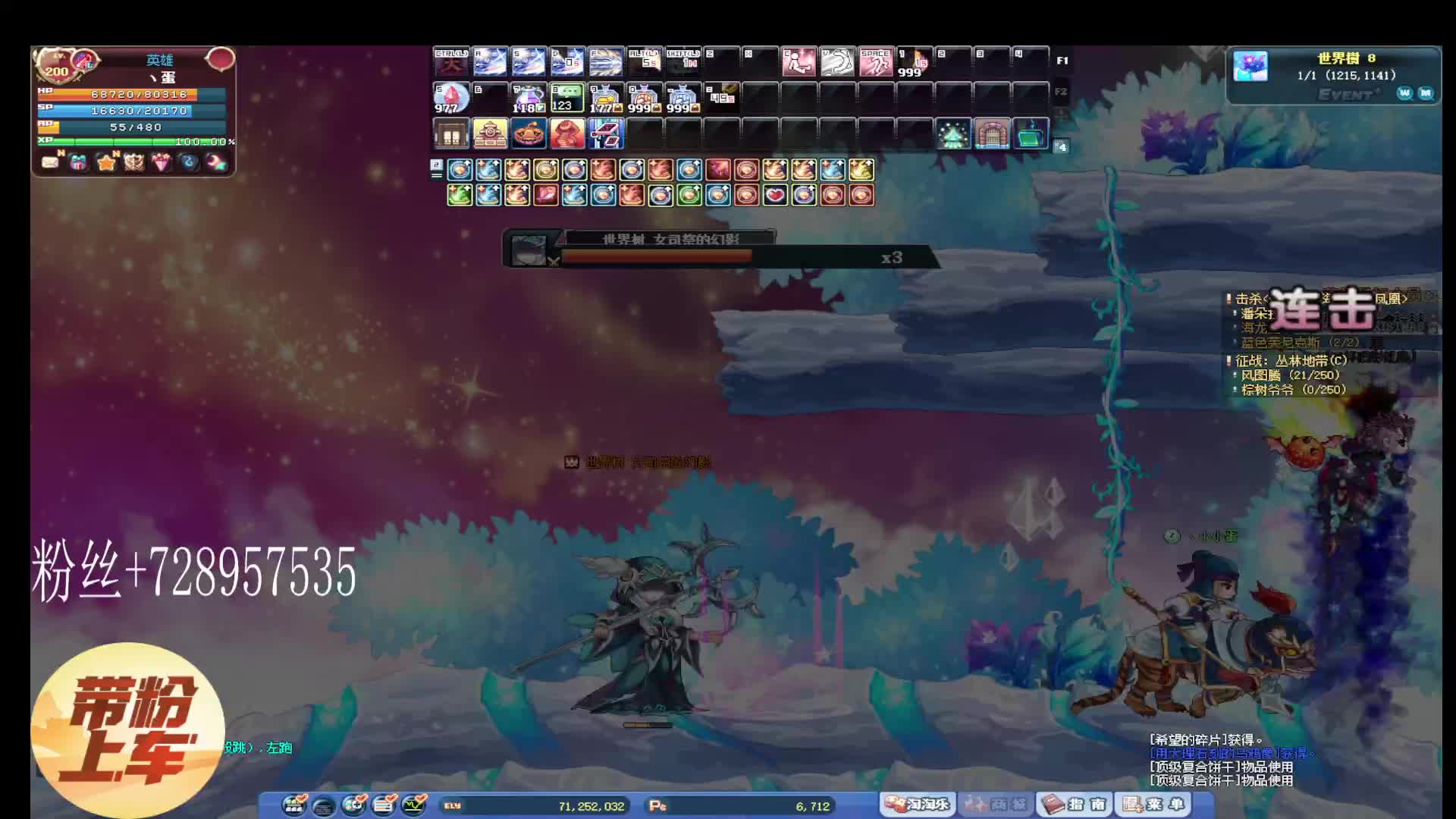Open the mail envelope icon
Image resolution: width=1456 pixels, height=819 pixels.
pos(50,162)
